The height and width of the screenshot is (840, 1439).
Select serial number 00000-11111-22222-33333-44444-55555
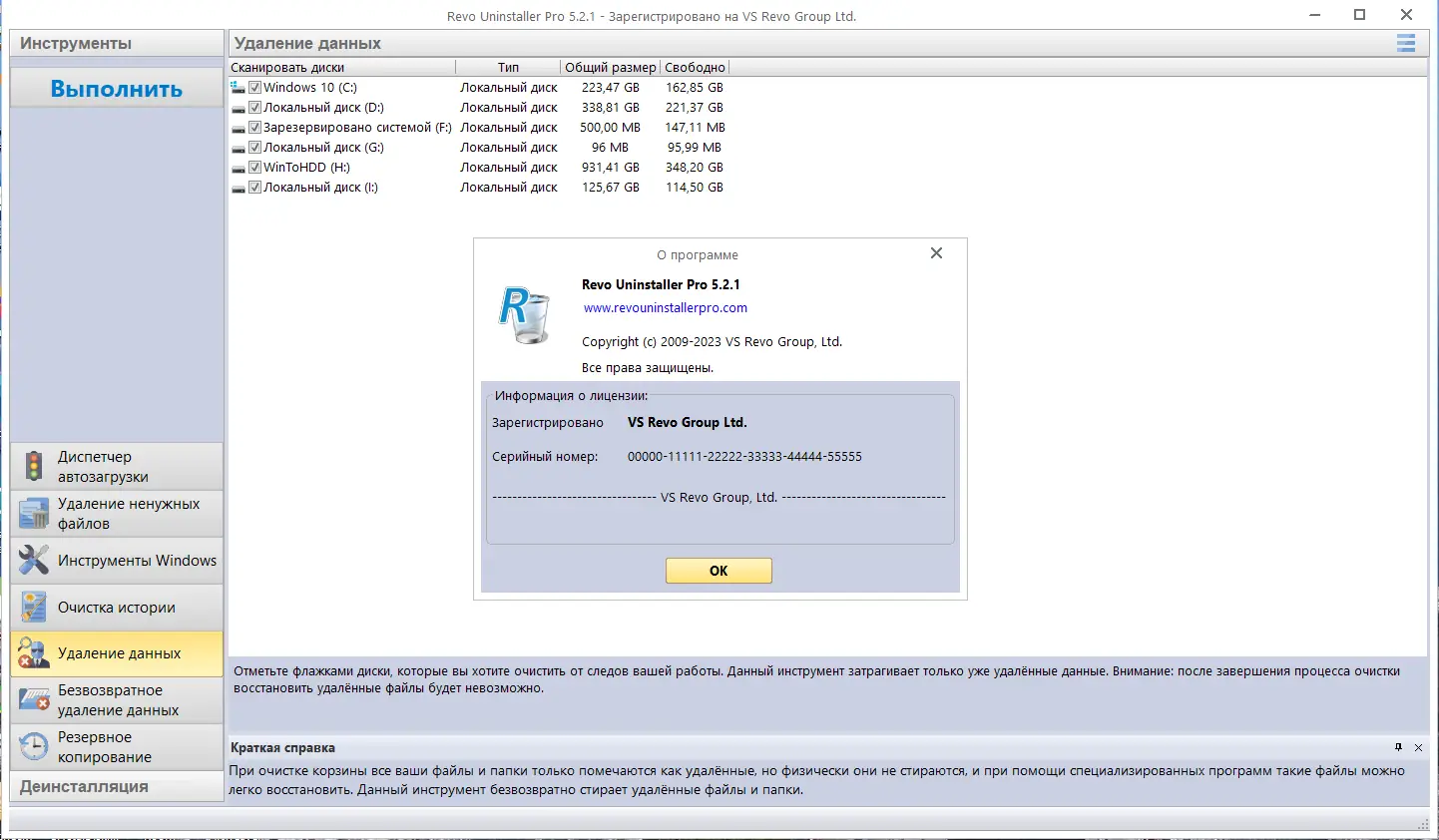tap(744, 457)
